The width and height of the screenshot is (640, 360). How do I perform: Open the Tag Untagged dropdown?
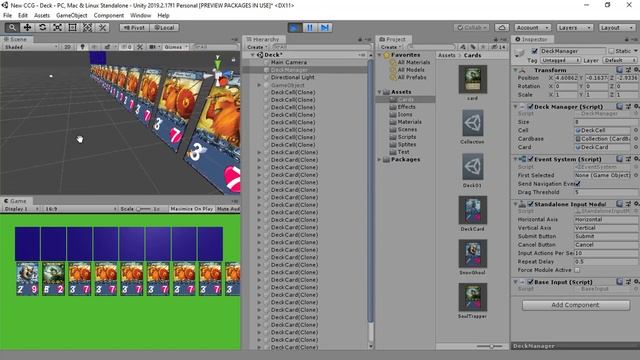560,60
